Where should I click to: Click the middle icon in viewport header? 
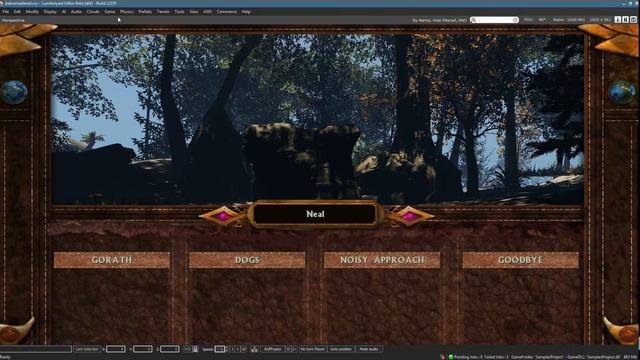(x=626, y=20)
